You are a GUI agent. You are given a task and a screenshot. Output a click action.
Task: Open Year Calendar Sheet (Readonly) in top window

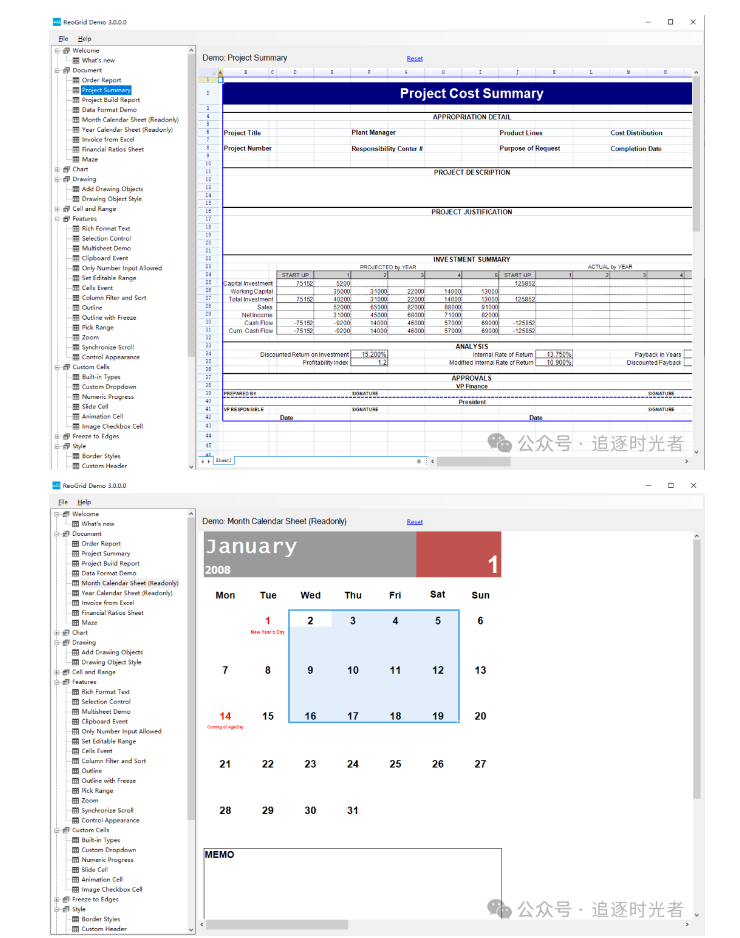tap(127, 129)
